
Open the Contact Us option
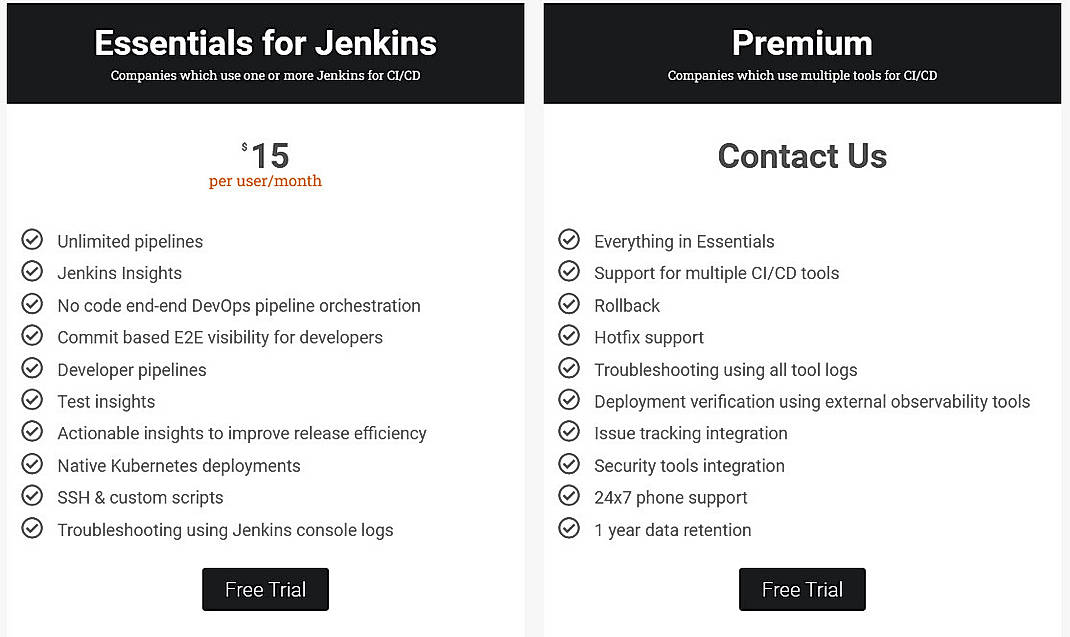802,156
